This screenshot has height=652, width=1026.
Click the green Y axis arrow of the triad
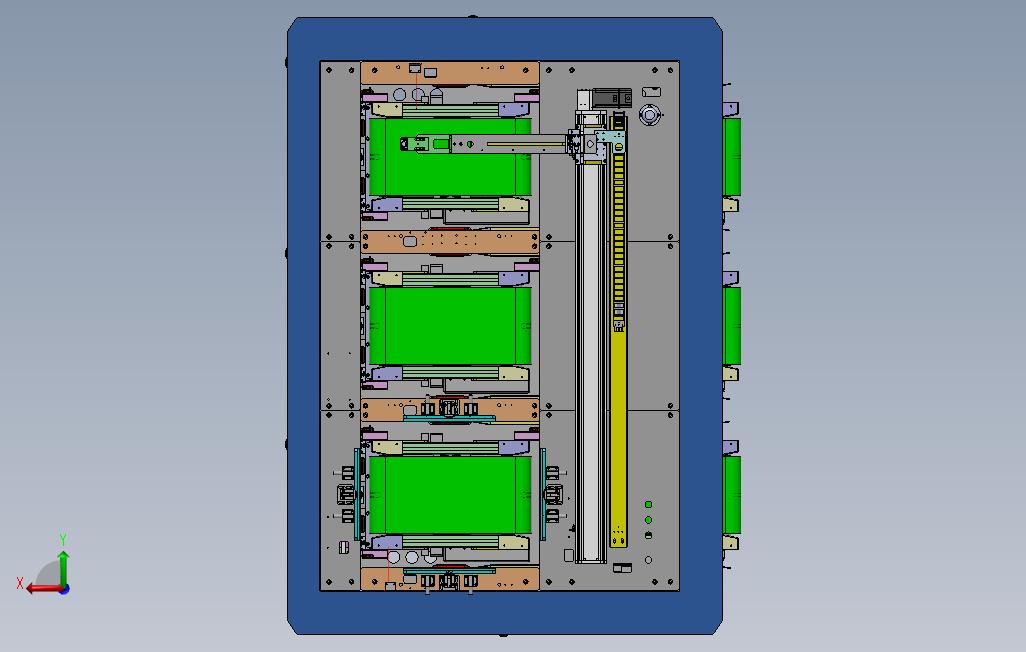(63, 568)
